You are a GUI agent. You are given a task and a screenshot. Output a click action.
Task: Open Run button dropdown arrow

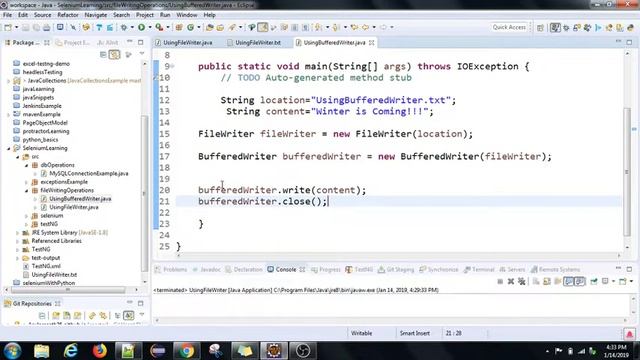[x=150, y=27]
